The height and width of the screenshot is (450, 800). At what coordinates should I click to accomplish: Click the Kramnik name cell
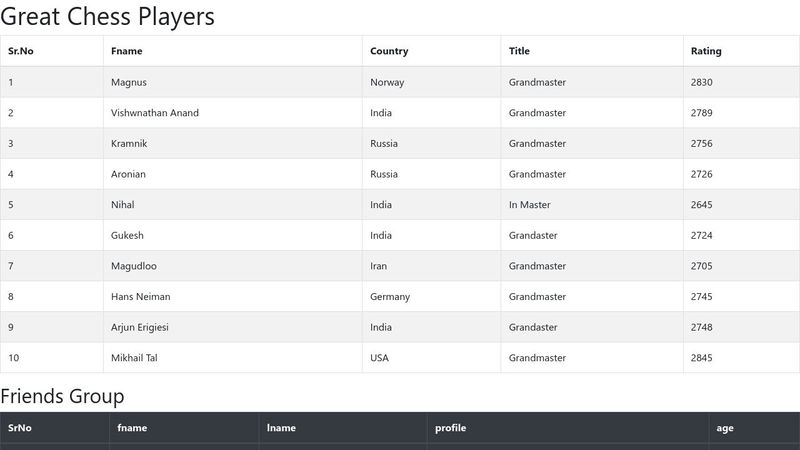[x=129, y=144]
